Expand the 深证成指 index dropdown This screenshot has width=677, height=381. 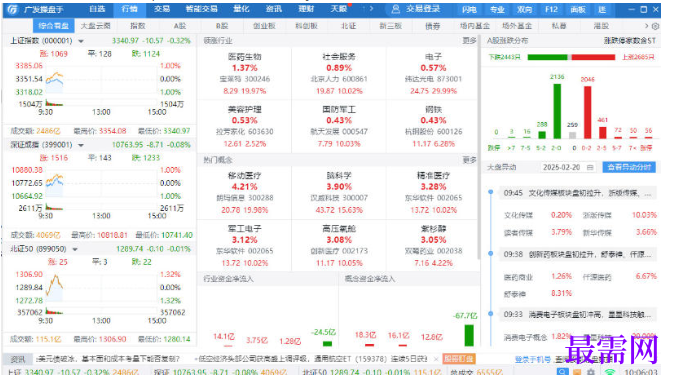[81, 145]
